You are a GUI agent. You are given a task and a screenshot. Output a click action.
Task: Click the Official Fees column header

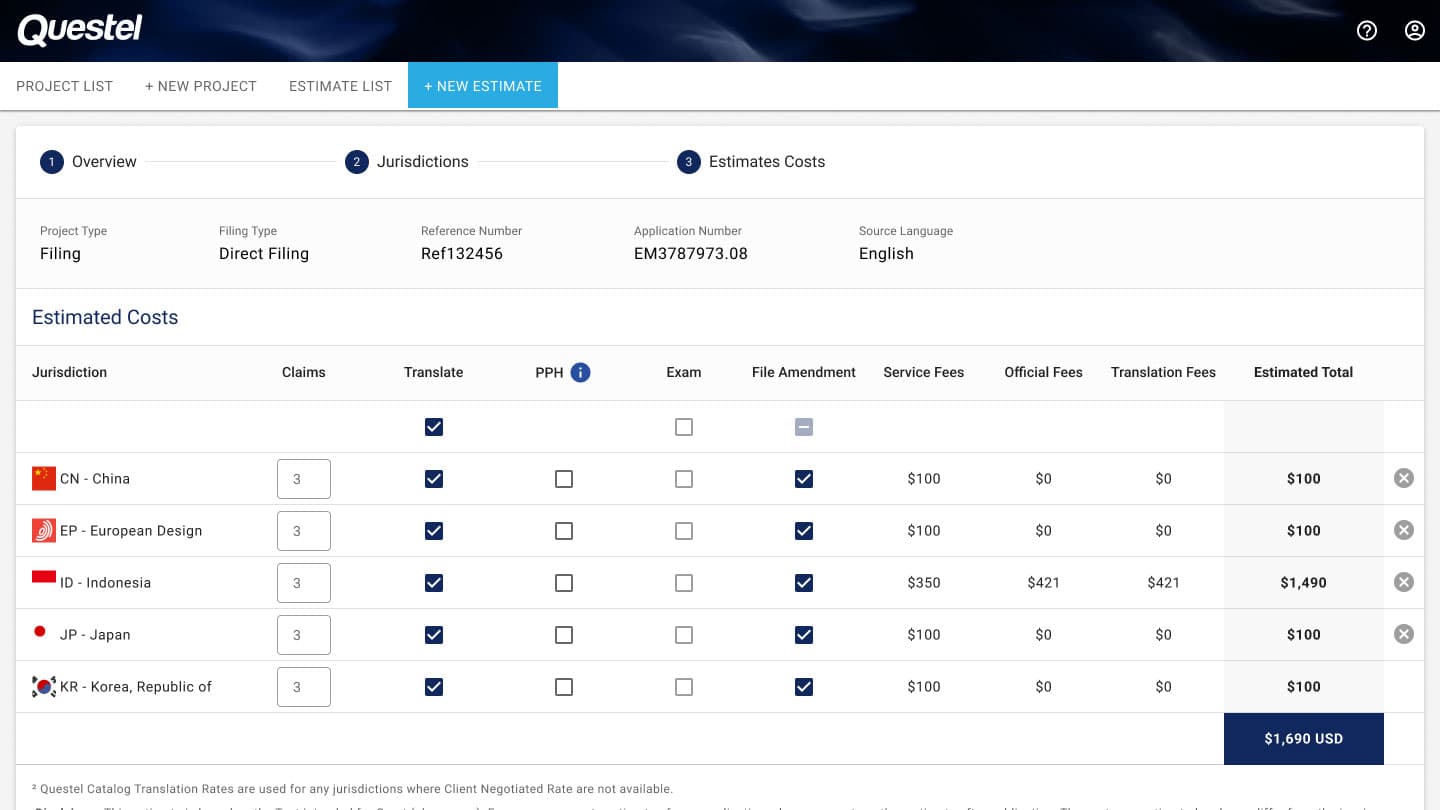pyautogui.click(x=1044, y=372)
